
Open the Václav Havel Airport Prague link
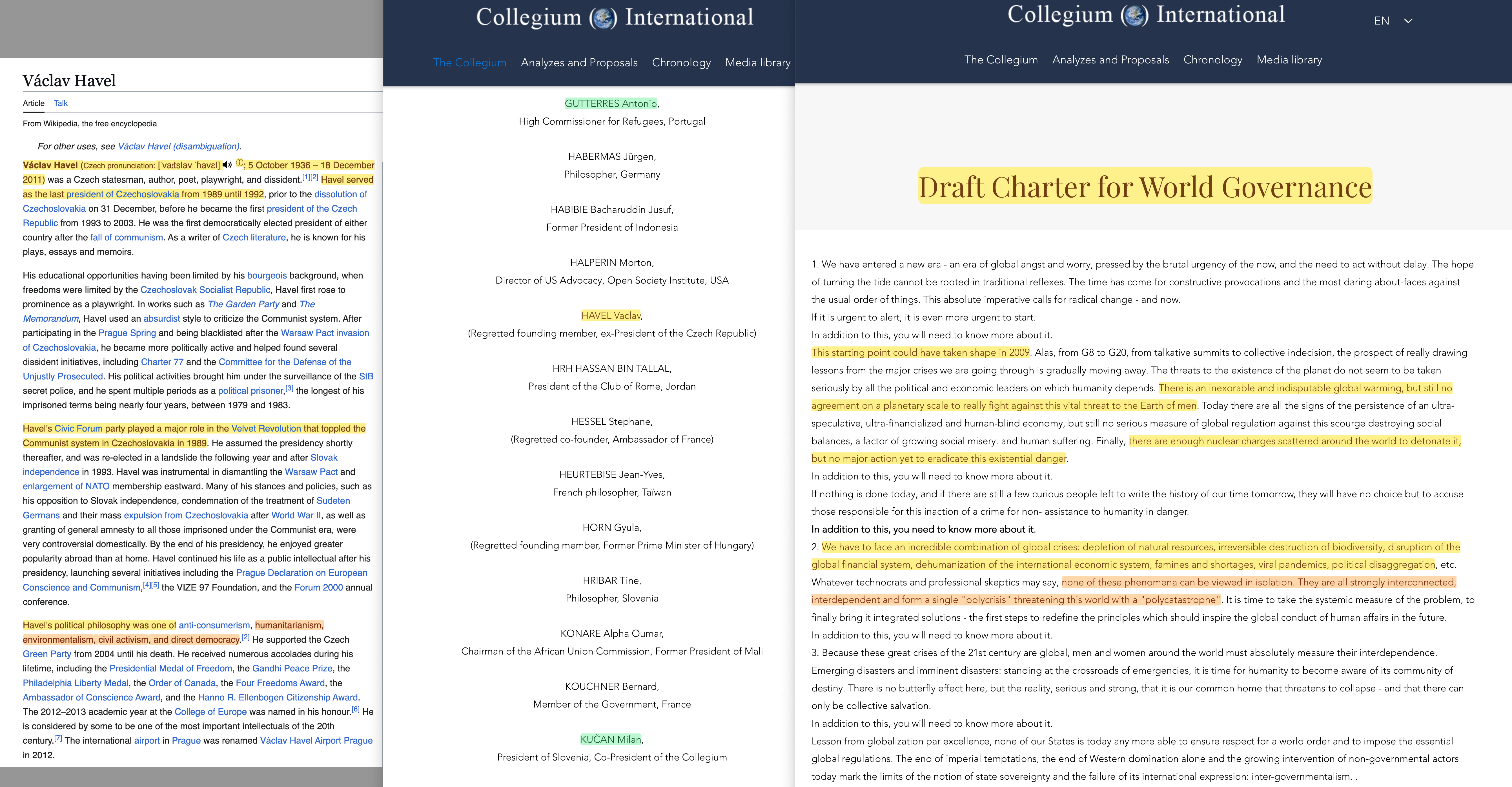pos(316,740)
